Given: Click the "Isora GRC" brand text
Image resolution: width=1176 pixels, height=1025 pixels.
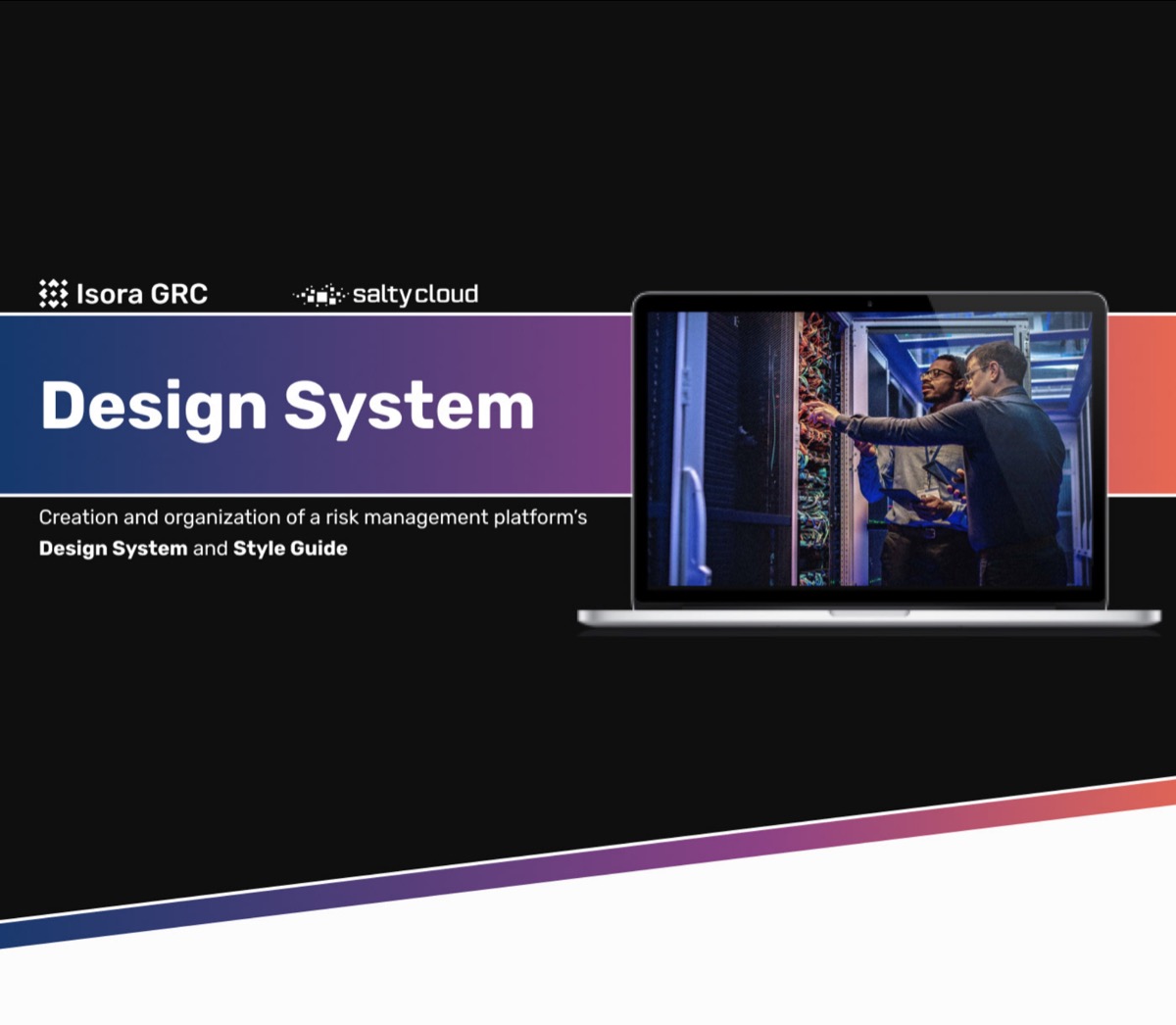Looking at the screenshot, I should coord(142,294).
